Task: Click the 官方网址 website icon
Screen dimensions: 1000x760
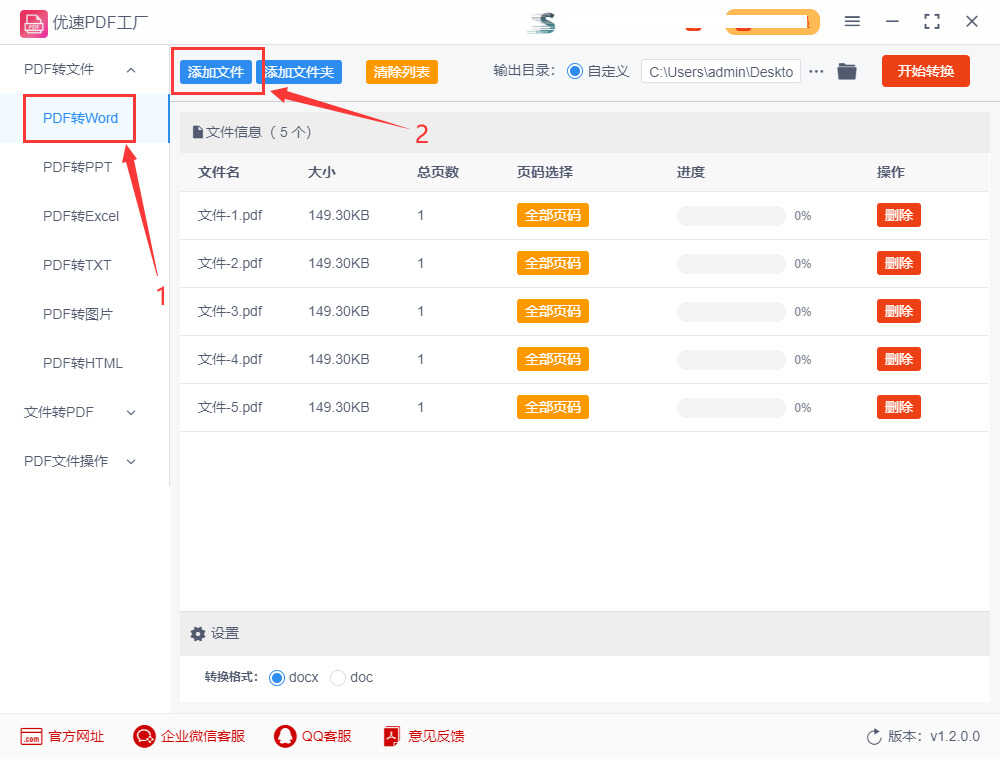Action: pyautogui.click(x=31, y=736)
